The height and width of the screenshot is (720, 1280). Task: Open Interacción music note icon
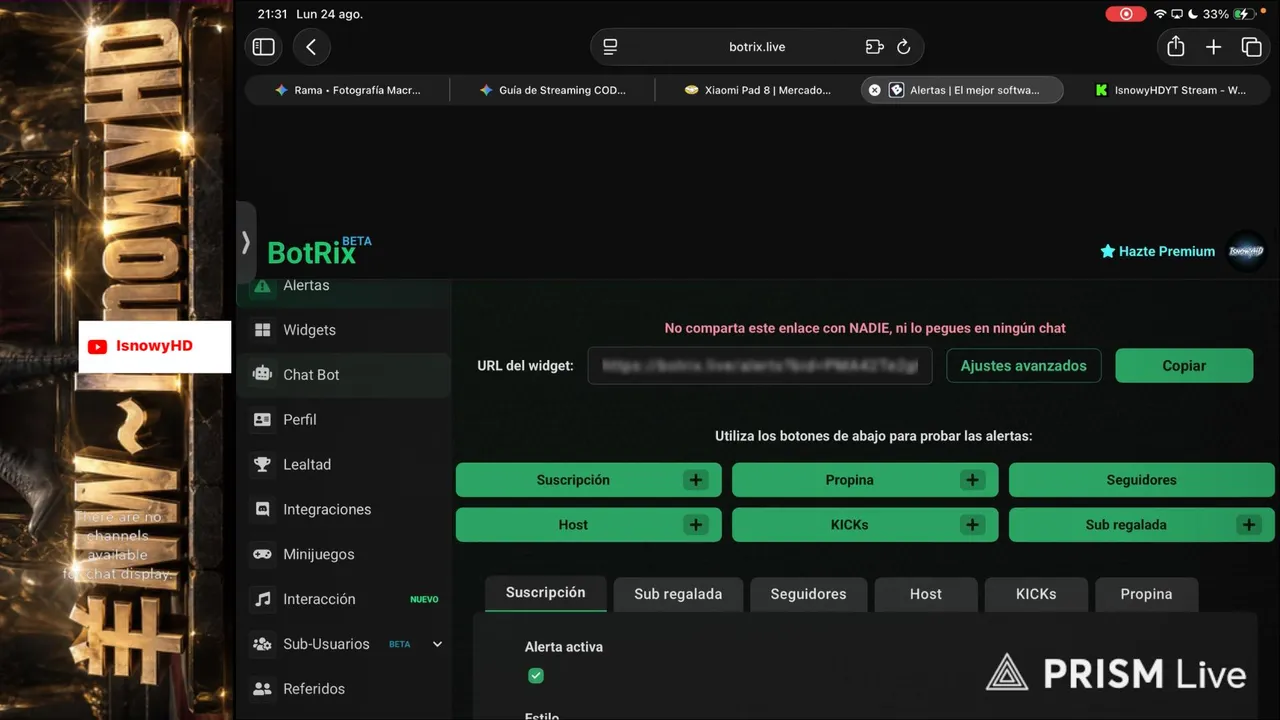click(x=262, y=599)
